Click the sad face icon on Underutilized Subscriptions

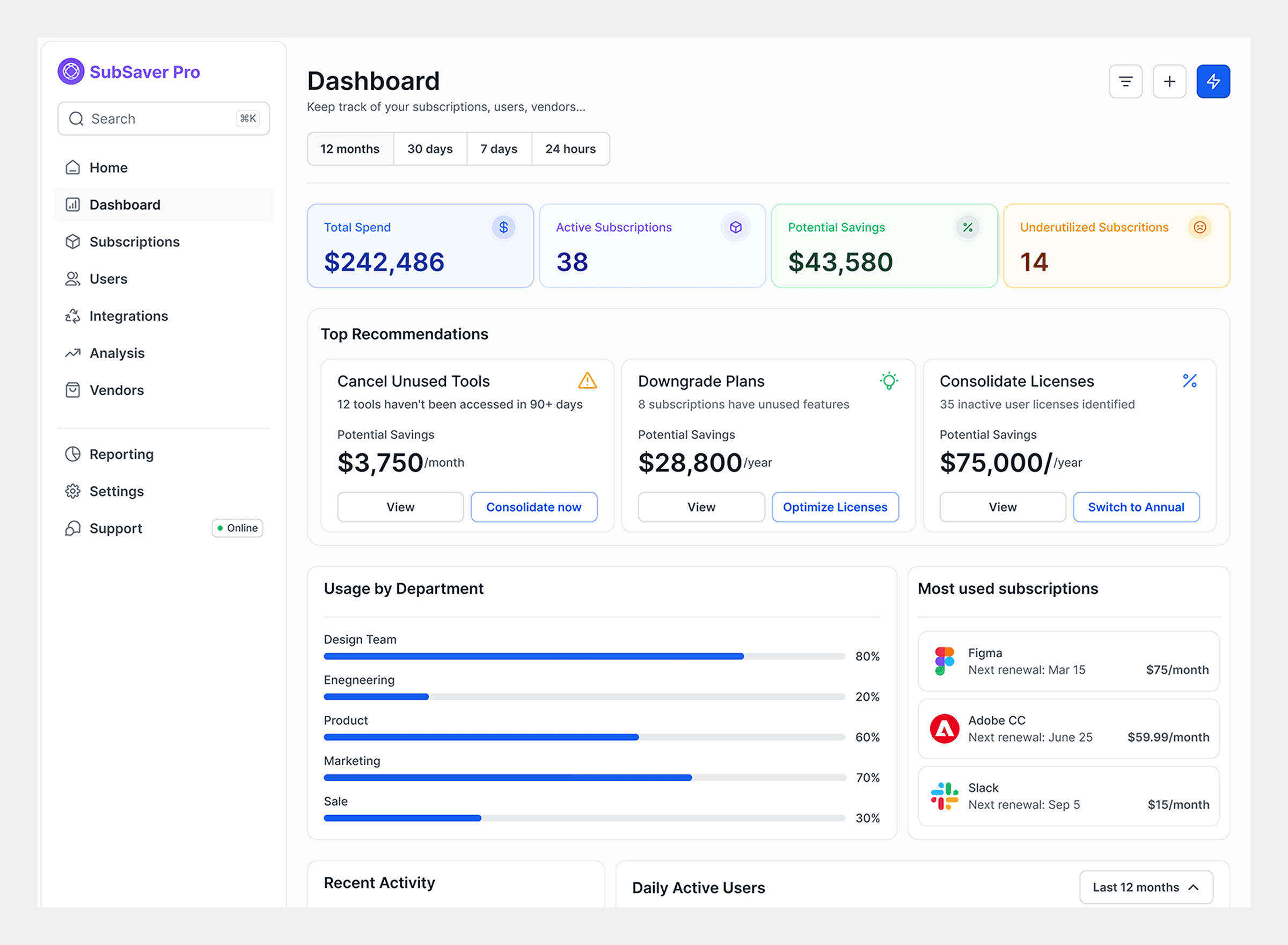[1199, 227]
